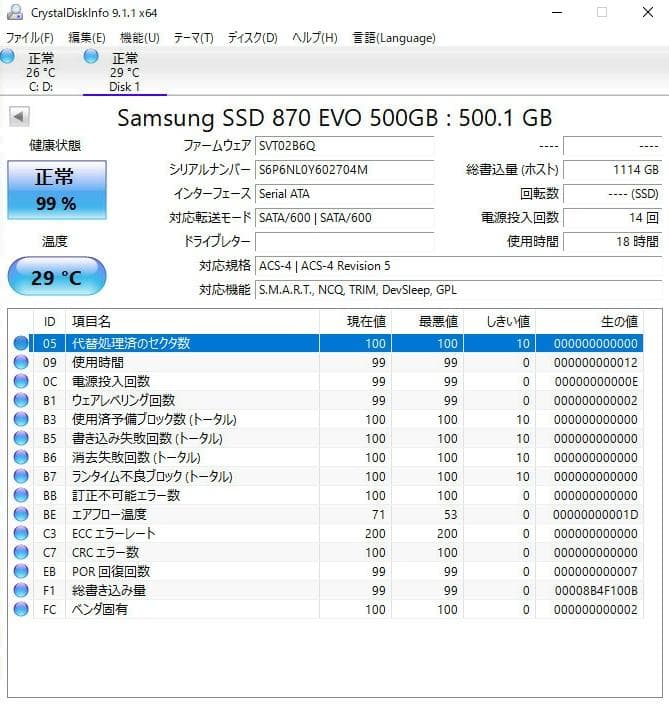
Task: Click the transfer mode field SATA/600 | SATA/600
Action: [344, 218]
